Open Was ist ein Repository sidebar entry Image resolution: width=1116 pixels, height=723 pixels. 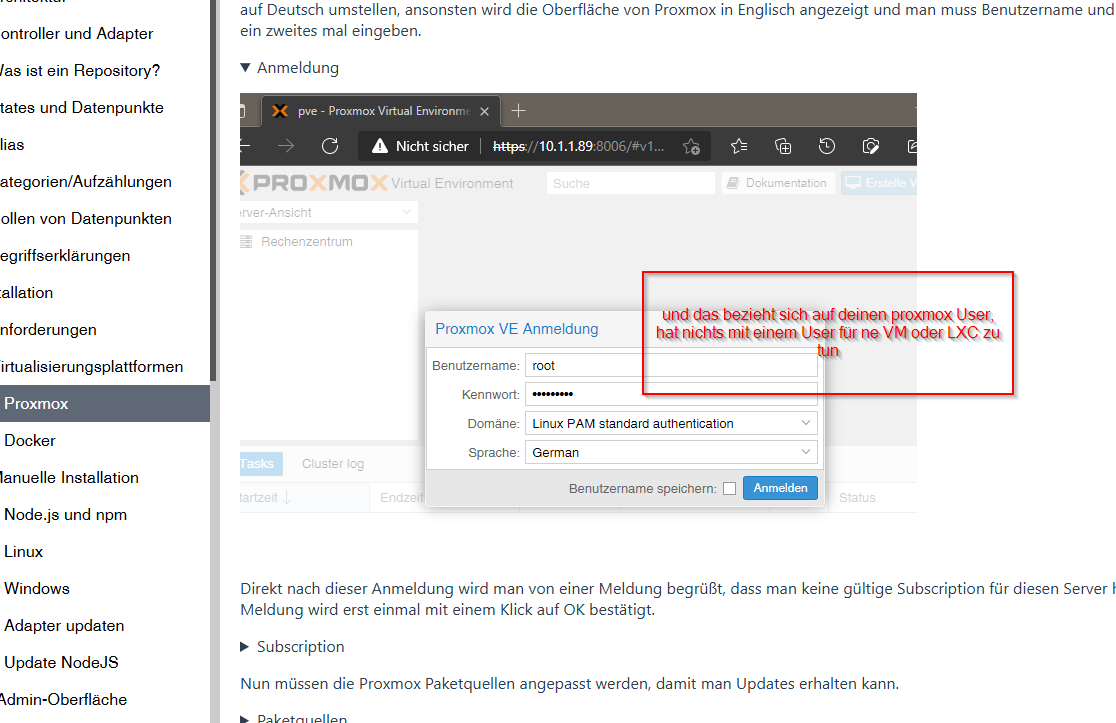point(80,70)
